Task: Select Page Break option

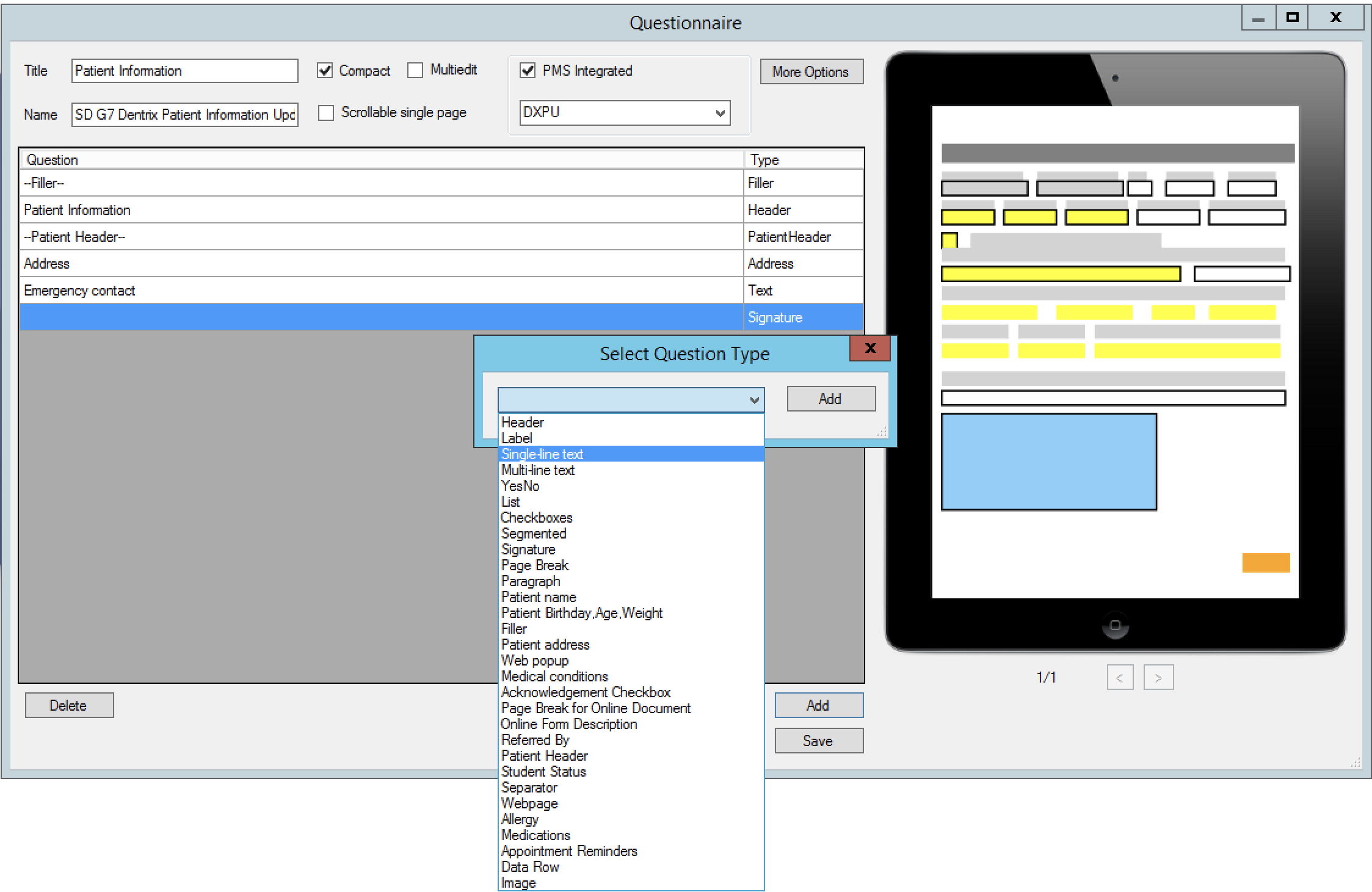Action: 631,565
